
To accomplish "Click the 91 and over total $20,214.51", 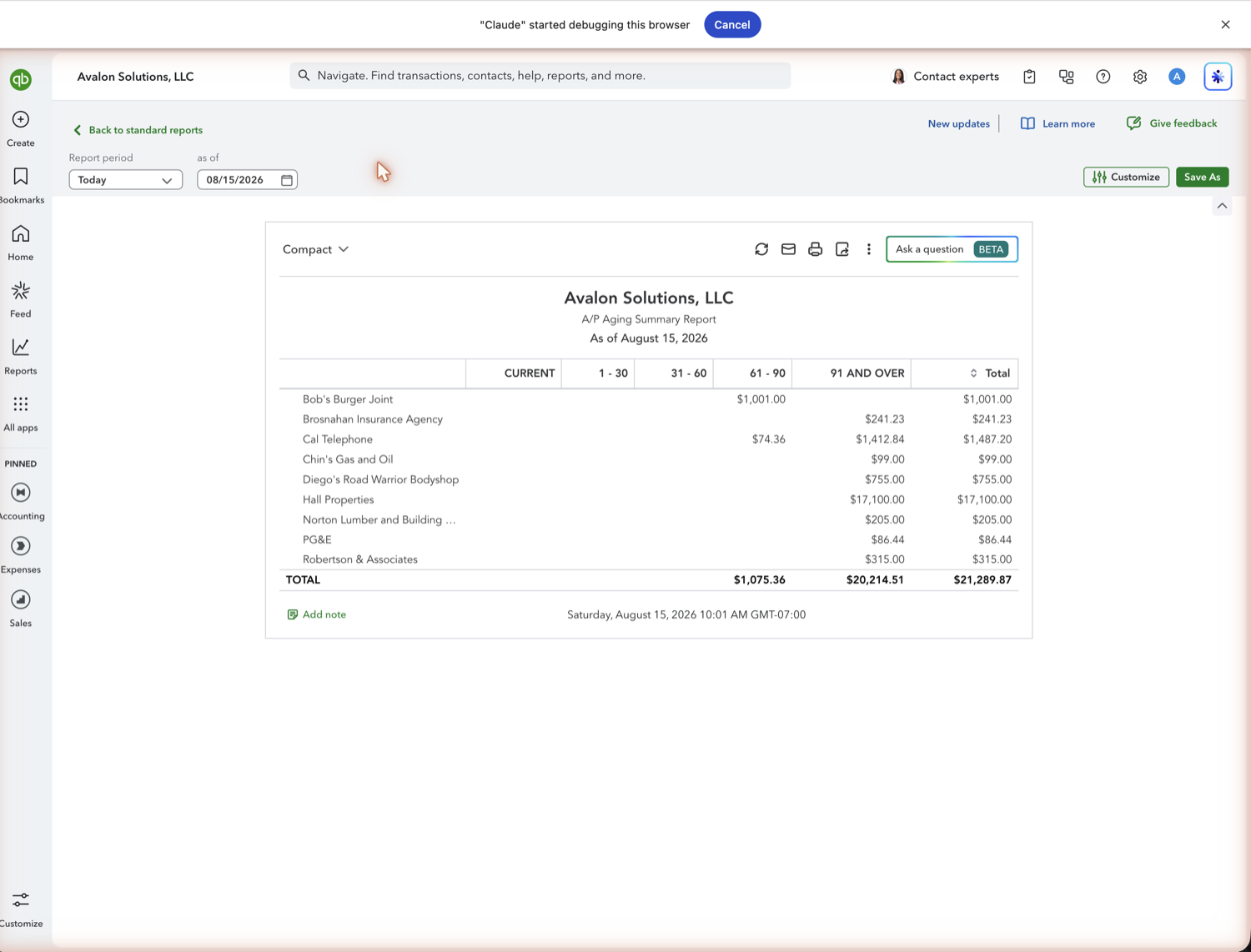I will [875, 579].
